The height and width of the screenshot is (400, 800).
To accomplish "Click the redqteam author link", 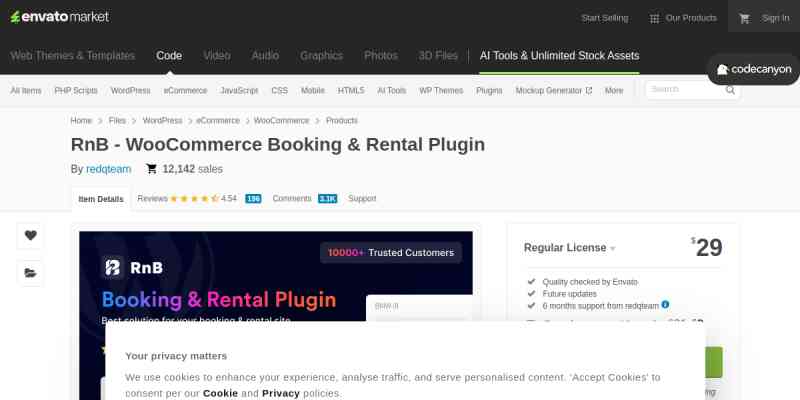I will point(109,169).
